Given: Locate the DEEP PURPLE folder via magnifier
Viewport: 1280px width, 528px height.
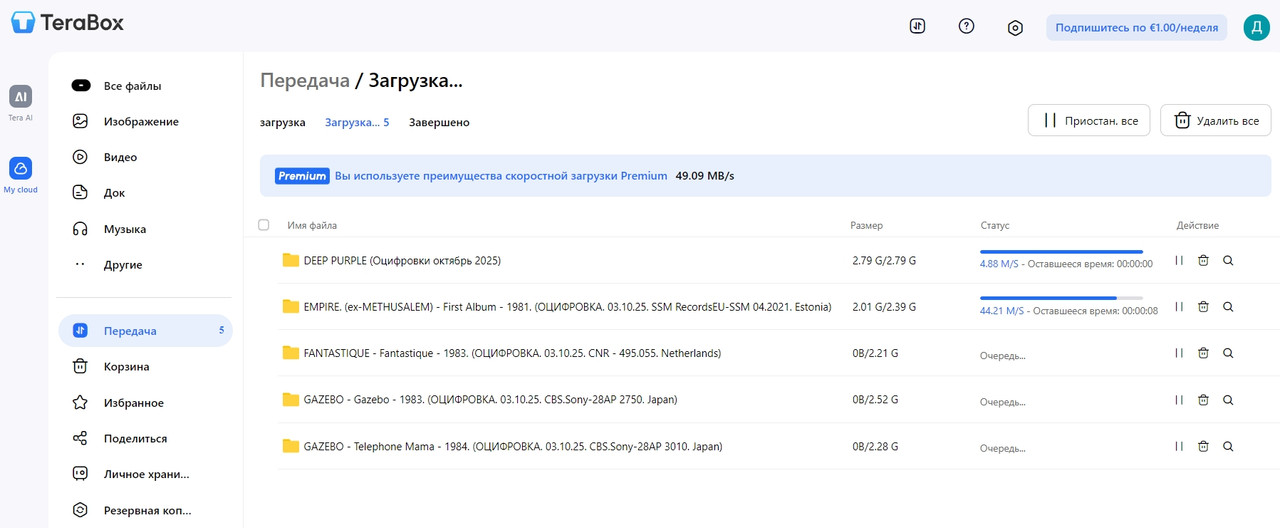Looking at the screenshot, I should pyautogui.click(x=1228, y=260).
